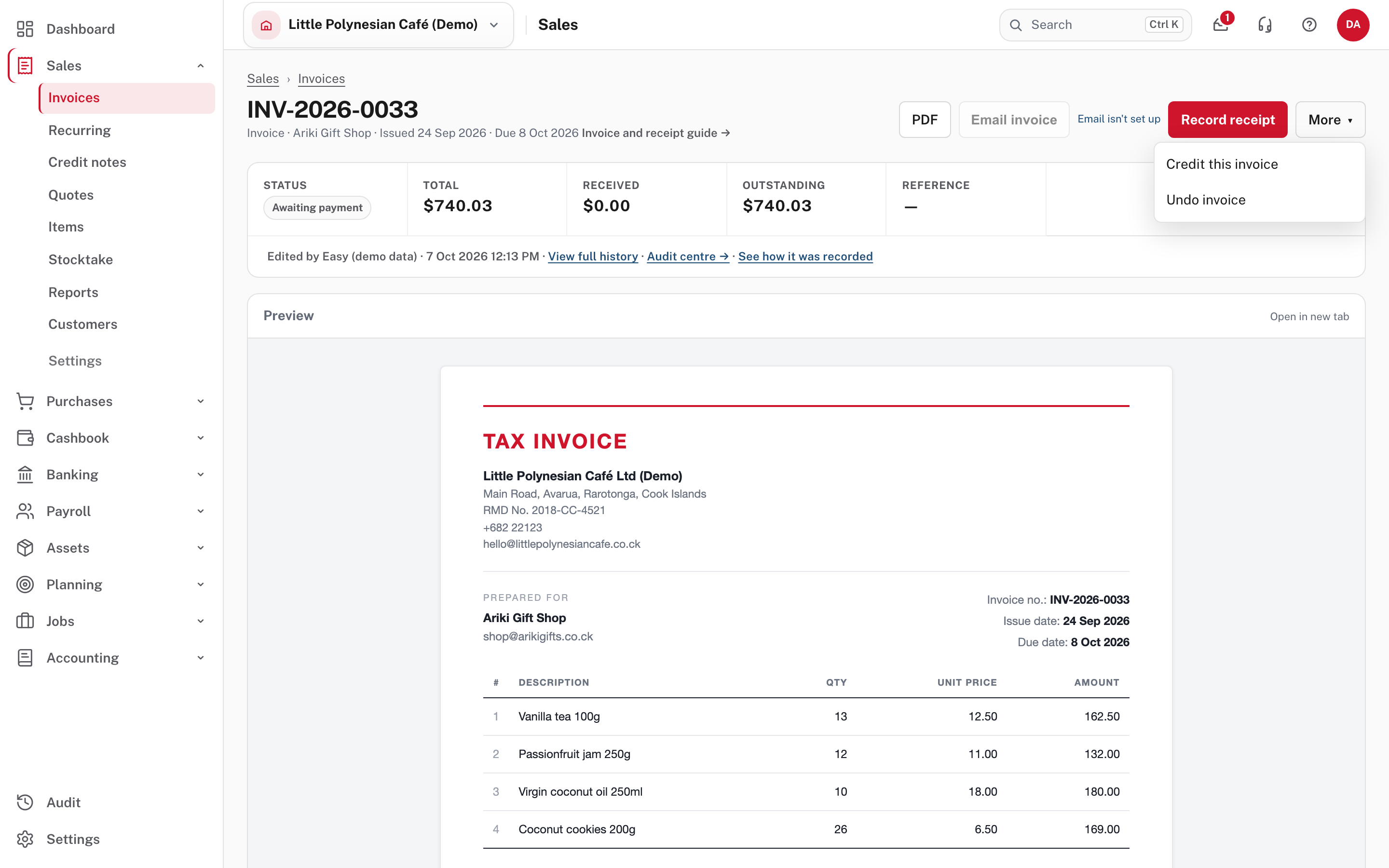Click Email isn't set up link
1389x868 pixels.
click(x=1118, y=119)
